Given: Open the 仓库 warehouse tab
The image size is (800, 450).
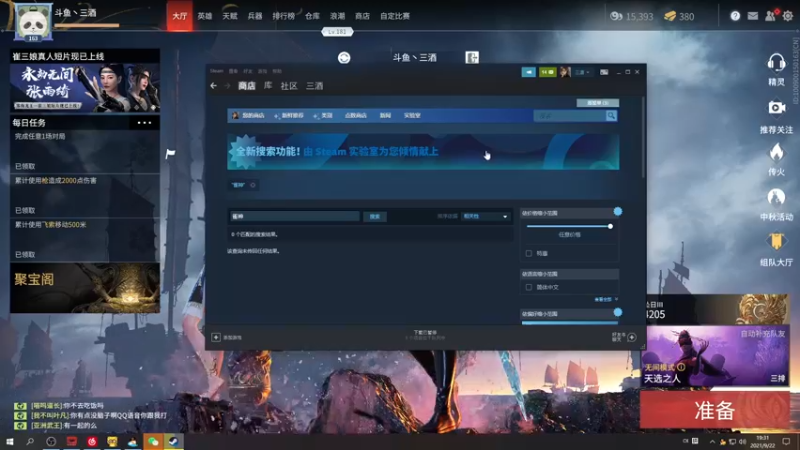Looking at the screenshot, I should [312, 16].
